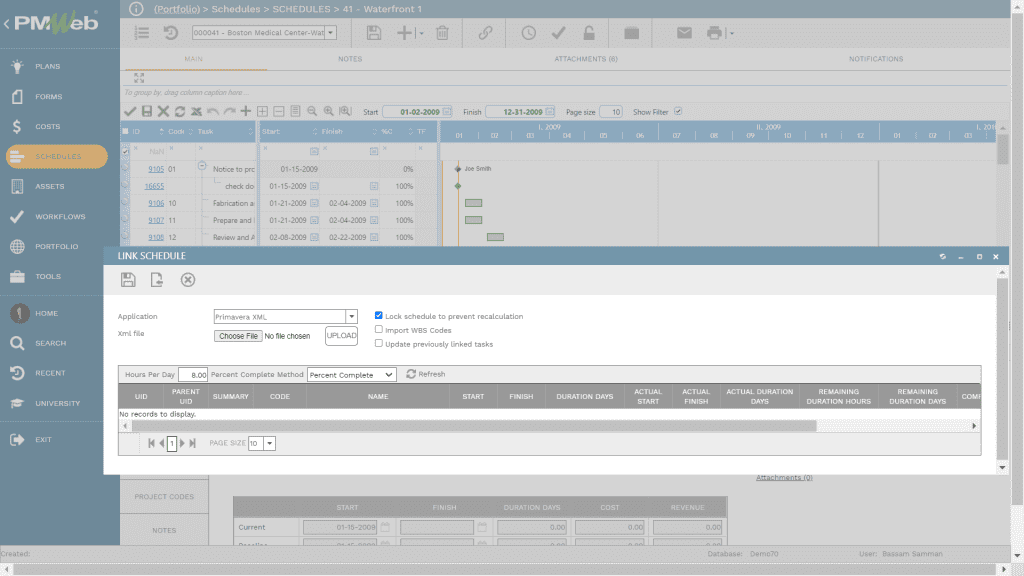Uncheck Lock schedule to prevent recalculation

click(379, 316)
